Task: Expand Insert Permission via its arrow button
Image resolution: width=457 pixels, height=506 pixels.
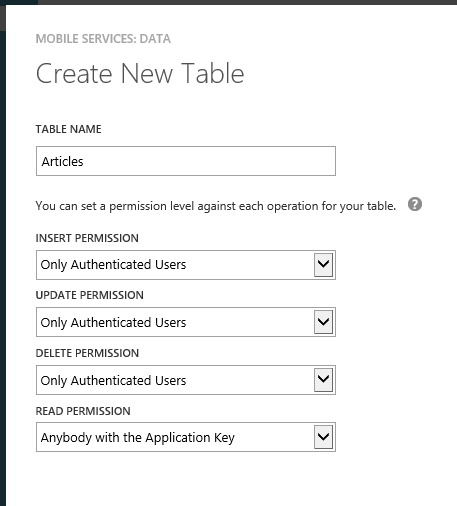Action: click(323, 265)
